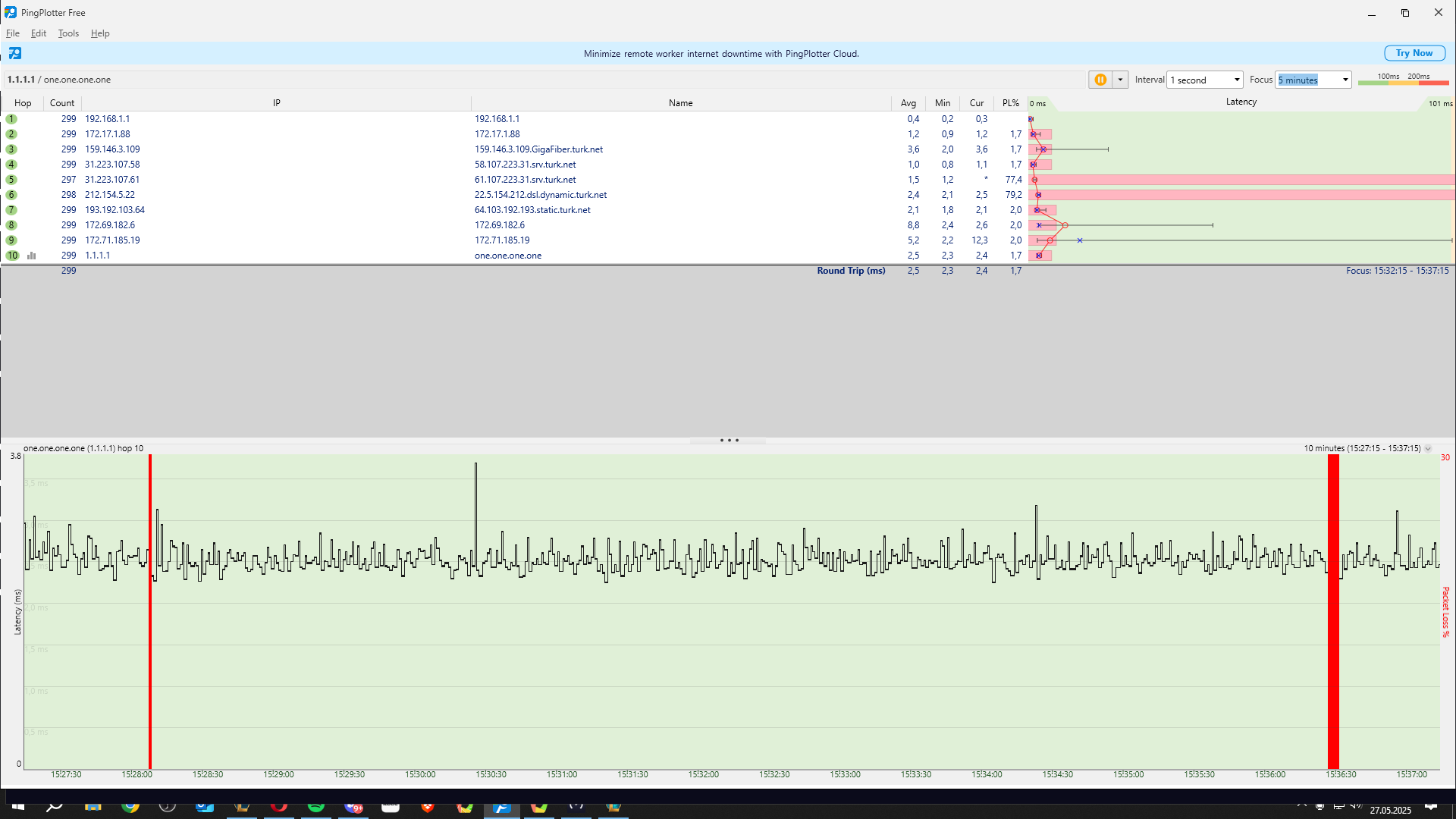Image resolution: width=1456 pixels, height=819 pixels.
Task: Pause the trace with the orange pause button
Action: click(x=1100, y=80)
